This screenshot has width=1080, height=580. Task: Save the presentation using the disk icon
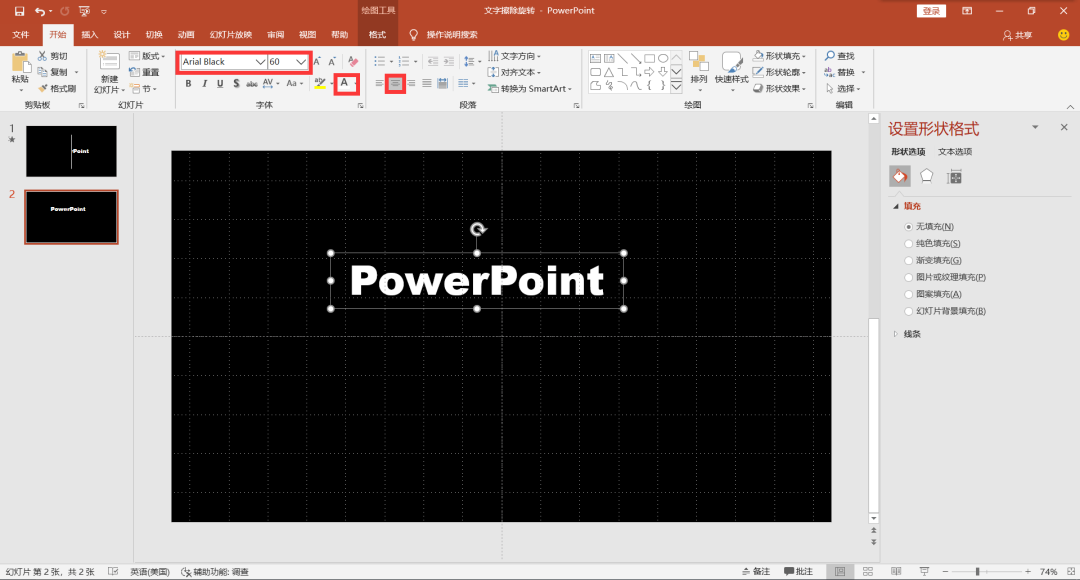pos(19,11)
